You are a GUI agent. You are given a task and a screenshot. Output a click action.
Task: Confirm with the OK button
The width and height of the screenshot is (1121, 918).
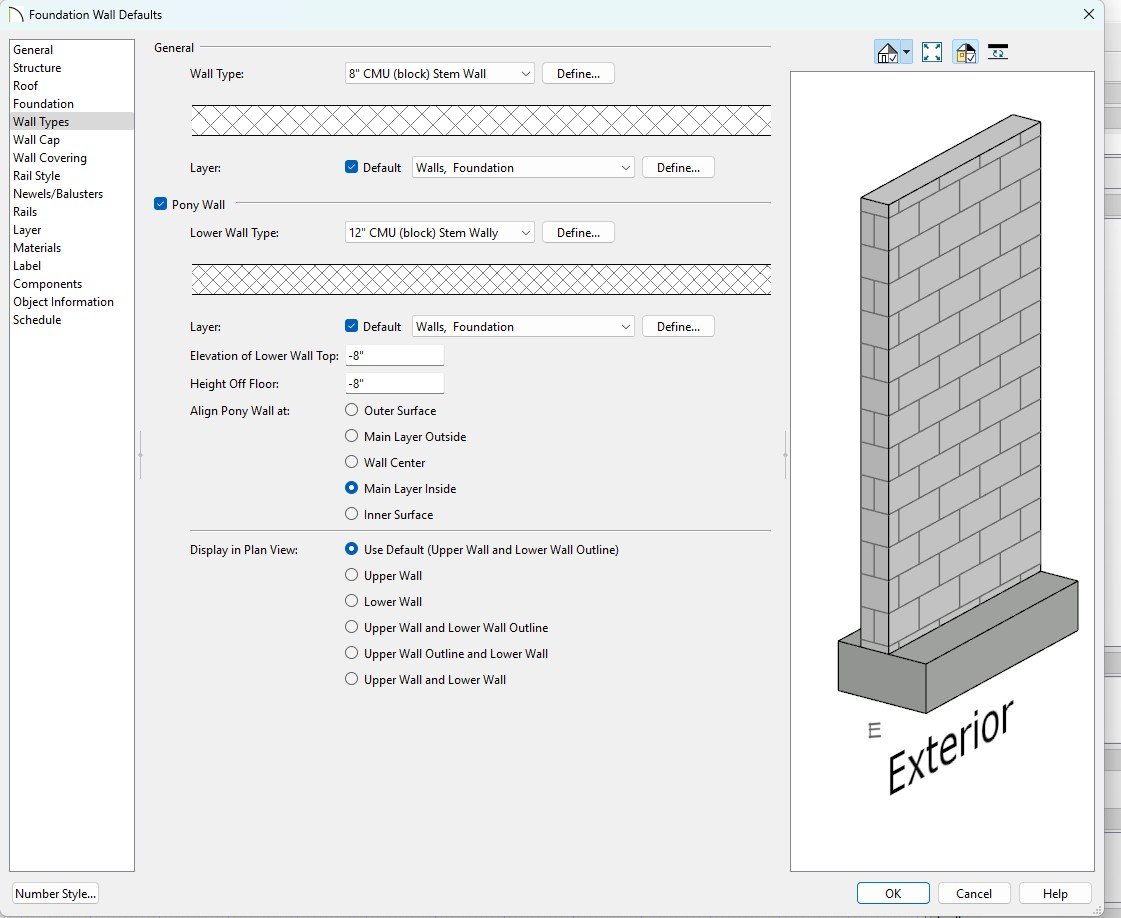(x=893, y=894)
